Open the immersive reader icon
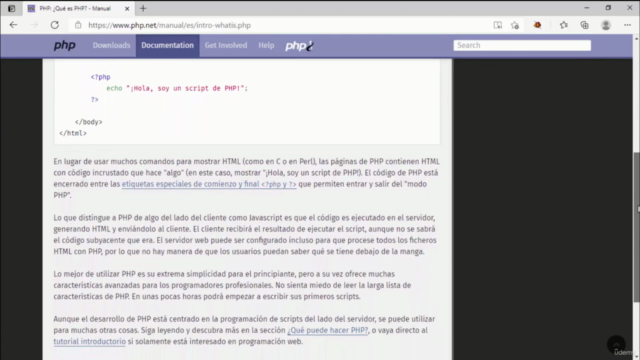640x360 pixels. pos(498,25)
